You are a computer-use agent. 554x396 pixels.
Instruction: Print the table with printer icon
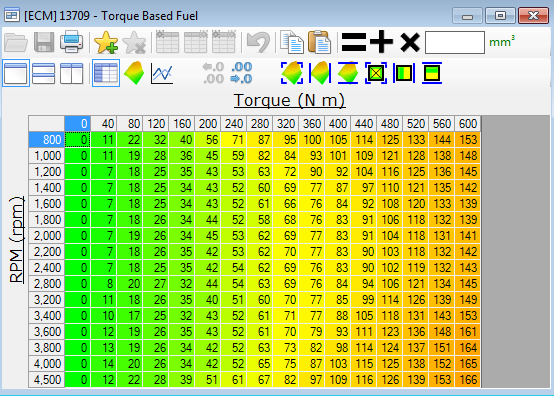point(72,42)
